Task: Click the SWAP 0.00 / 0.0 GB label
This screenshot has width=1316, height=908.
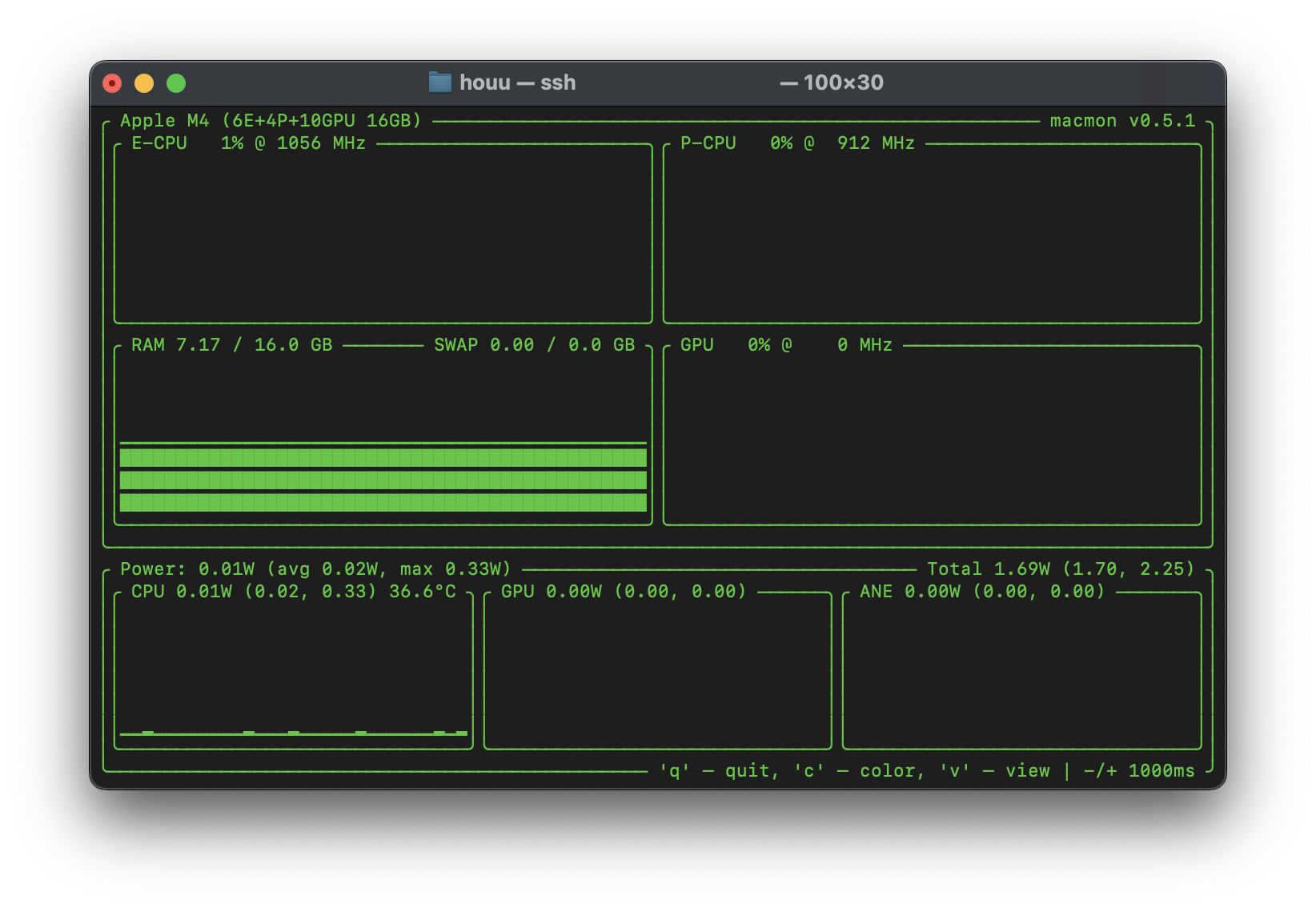Action: tap(532, 344)
